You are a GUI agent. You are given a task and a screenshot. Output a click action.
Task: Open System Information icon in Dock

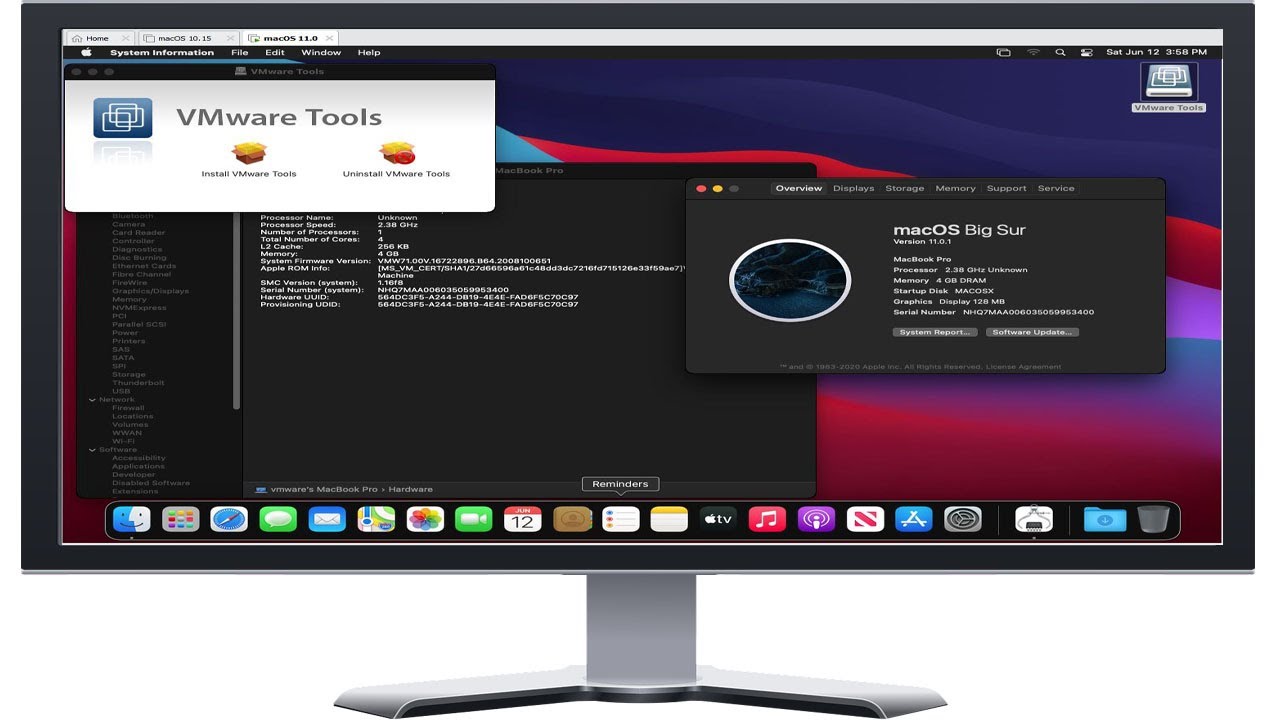[1034, 519]
